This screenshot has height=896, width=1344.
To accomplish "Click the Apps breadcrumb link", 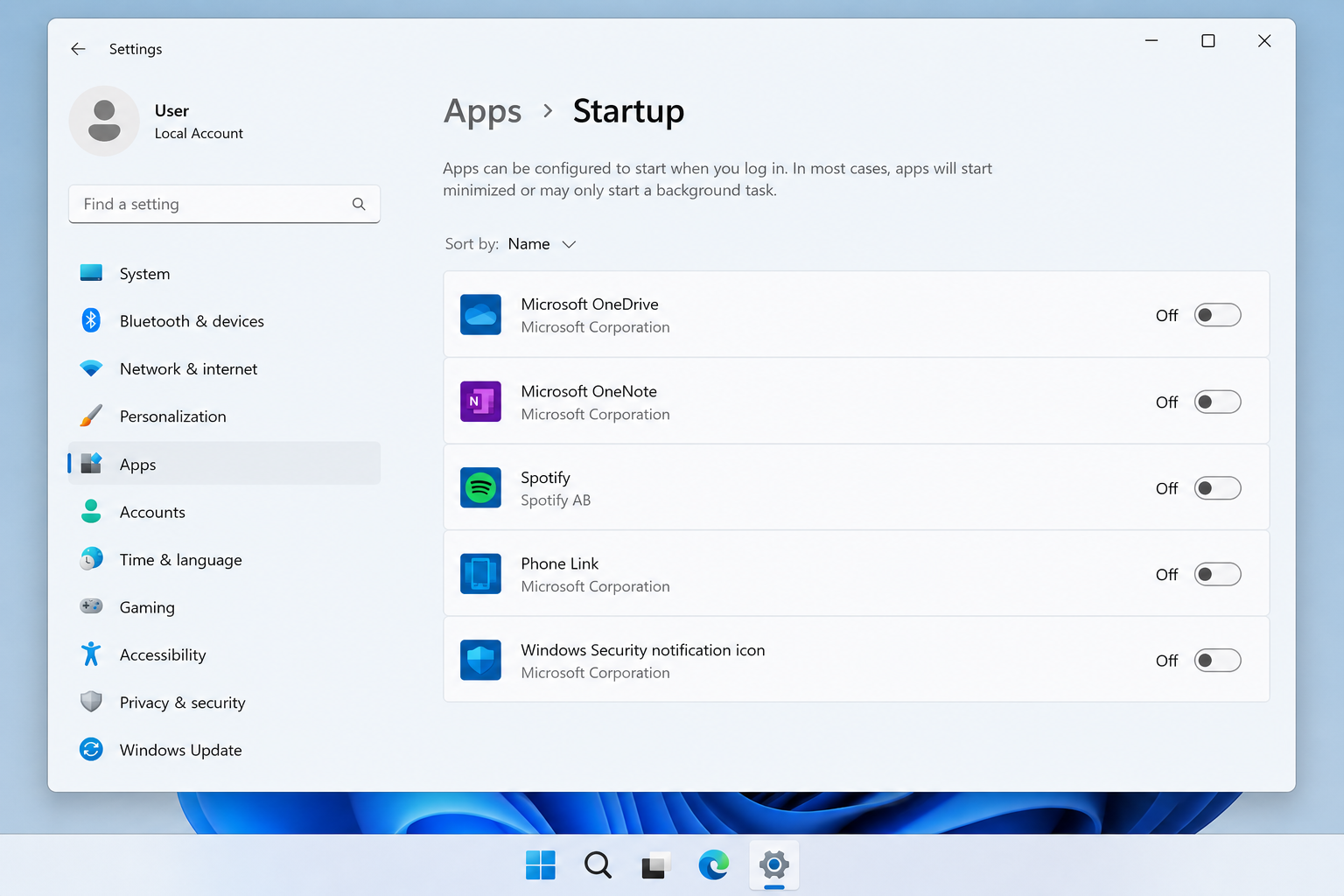I will tap(482, 111).
